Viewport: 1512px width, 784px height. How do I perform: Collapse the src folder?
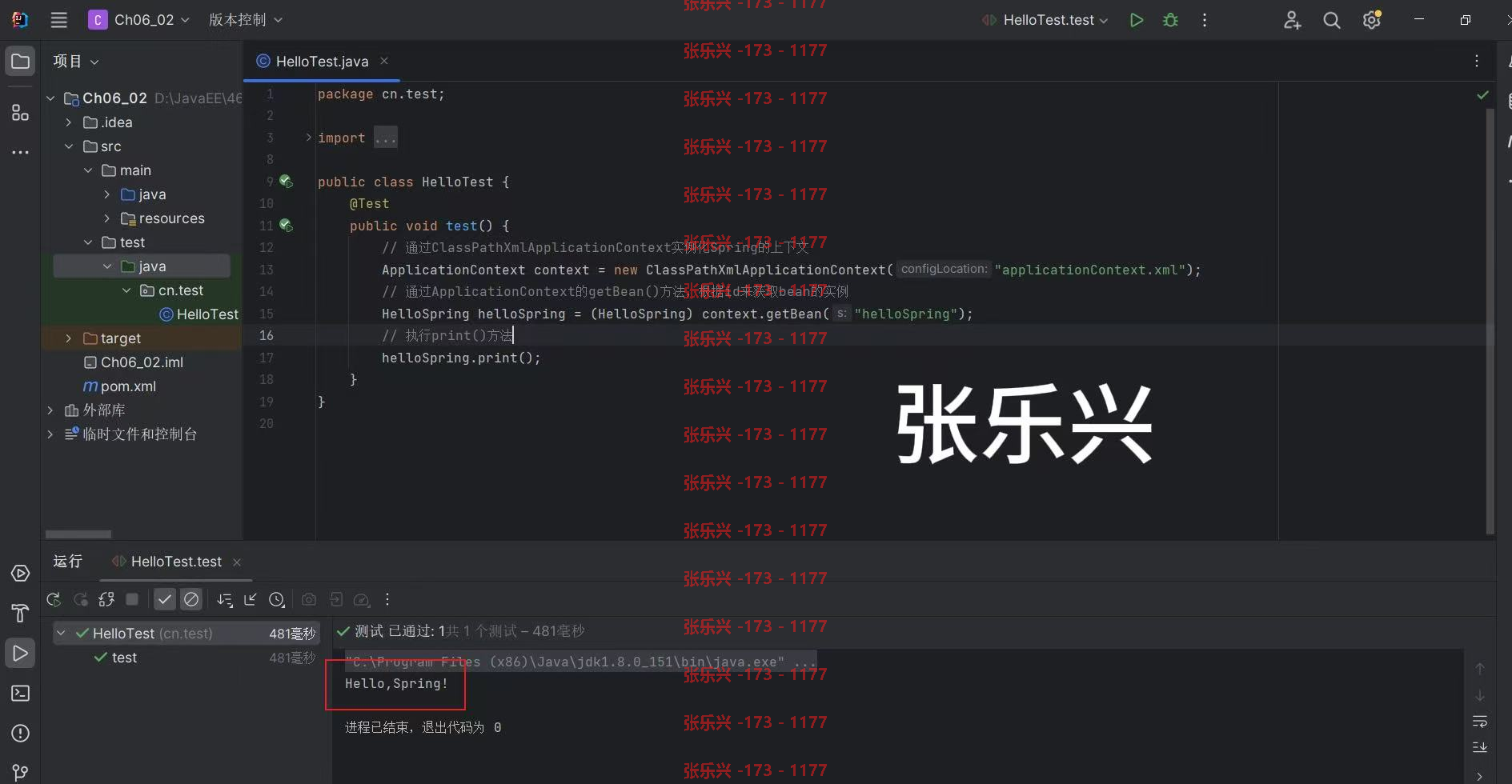pyautogui.click(x=68, y=146)
